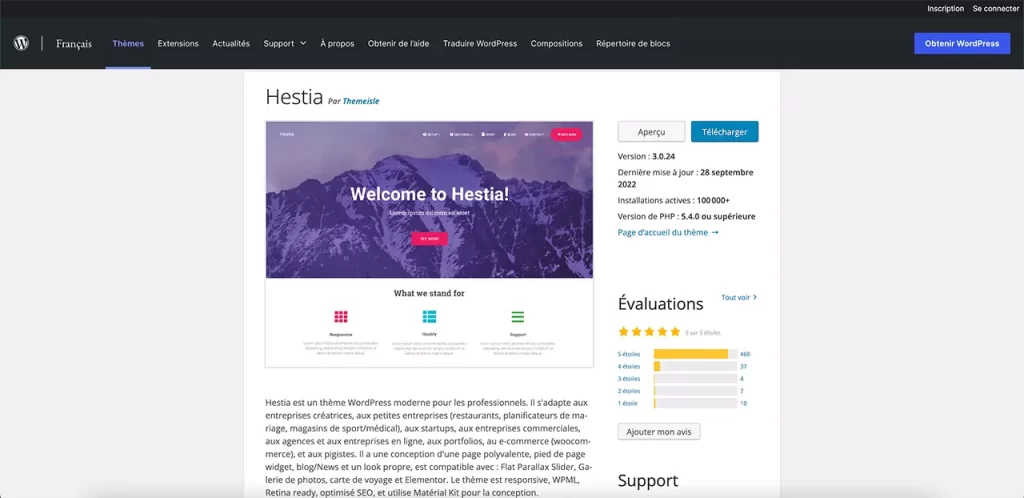Click the 37 reviews count
Viewport: 1024px width, 498px height.
click(x=743, y=366)
